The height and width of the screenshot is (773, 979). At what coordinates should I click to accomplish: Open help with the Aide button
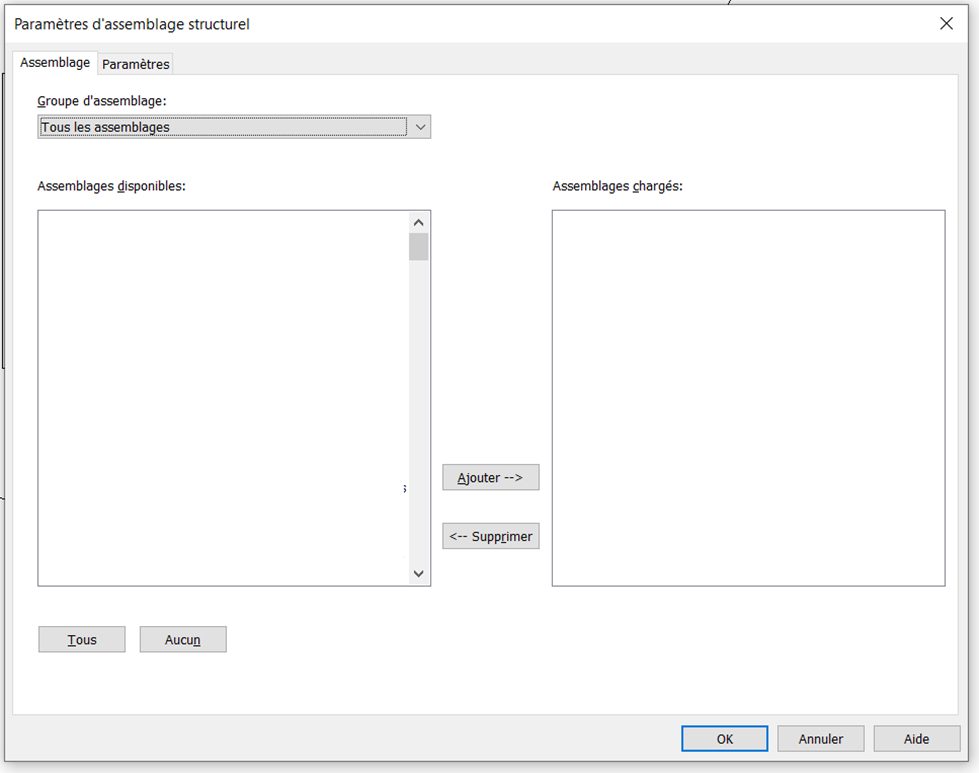point(916,739)
